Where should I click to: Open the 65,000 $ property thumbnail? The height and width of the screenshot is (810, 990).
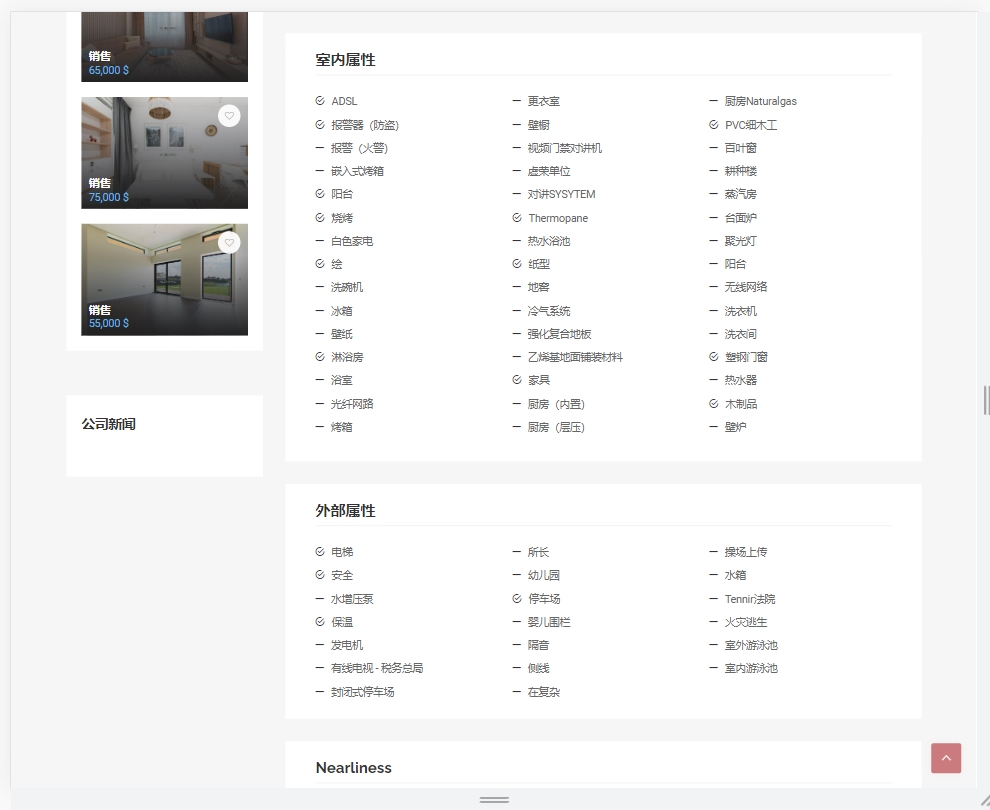point(165,47)
